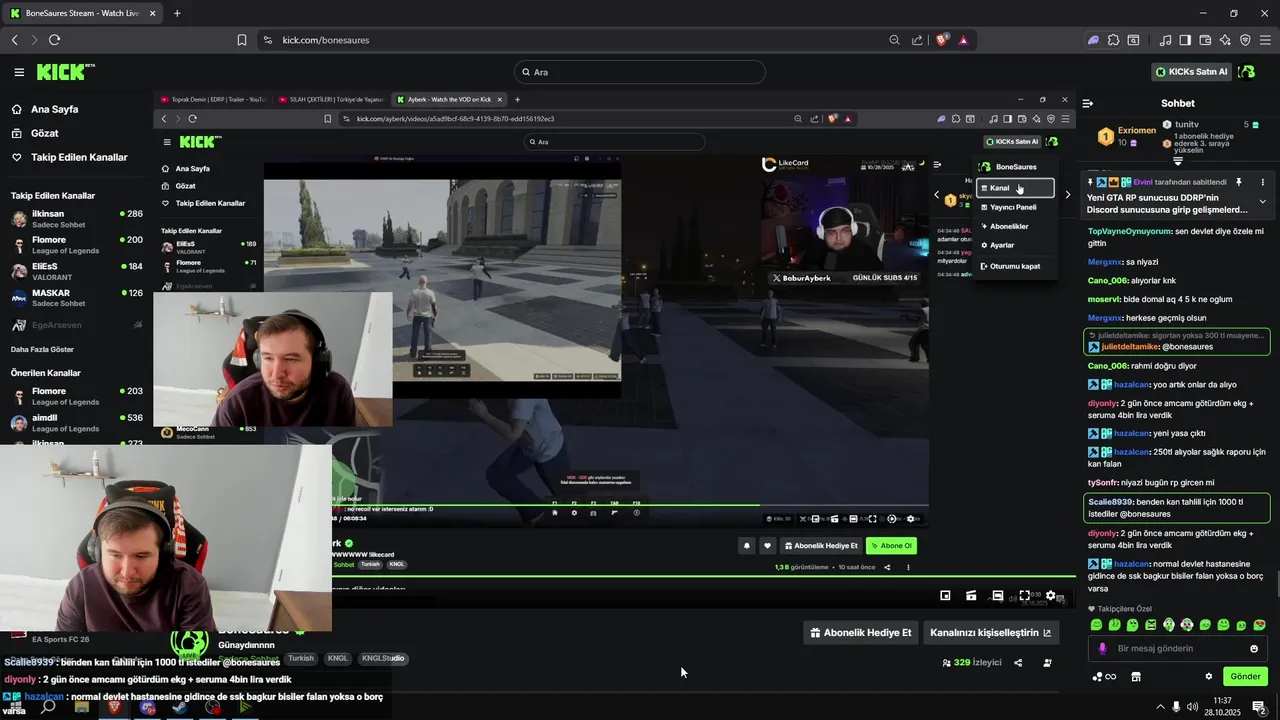Show hidden system tray icons
The width and height of the screenshot is (1280, 720).
point(1161,707)
